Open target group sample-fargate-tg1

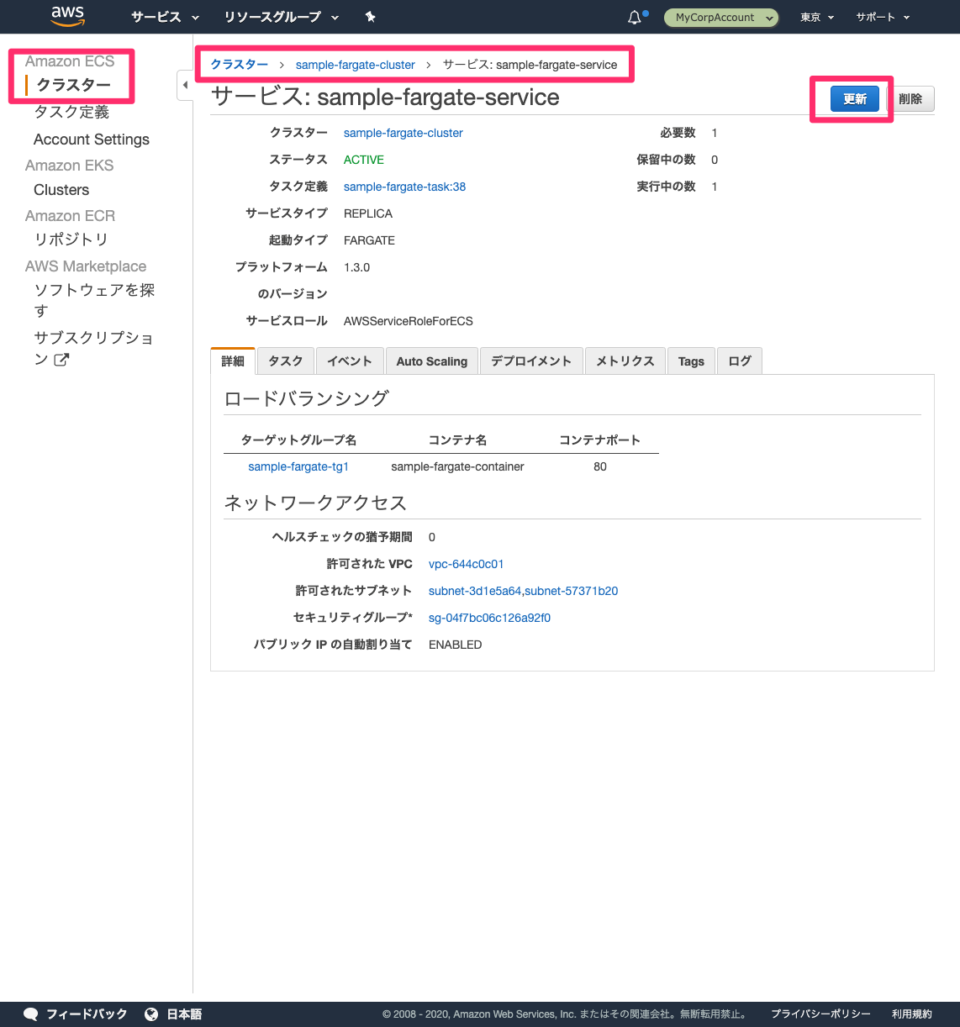click(x=299, y=466)
